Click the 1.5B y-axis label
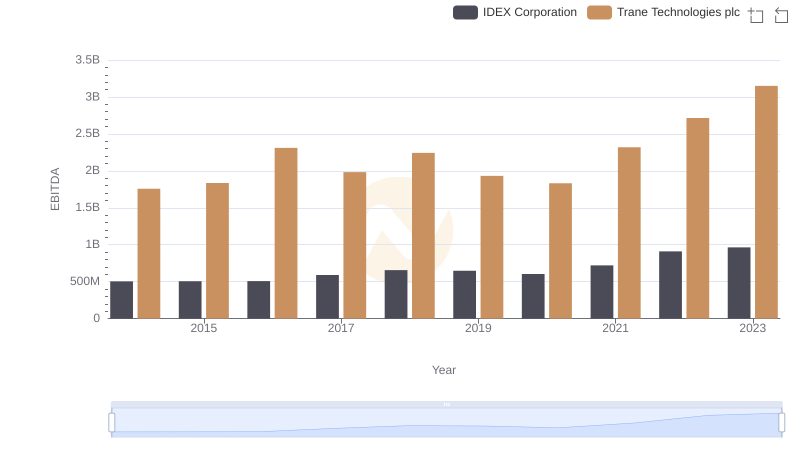The image size is (800, 461). coord(87,208)
